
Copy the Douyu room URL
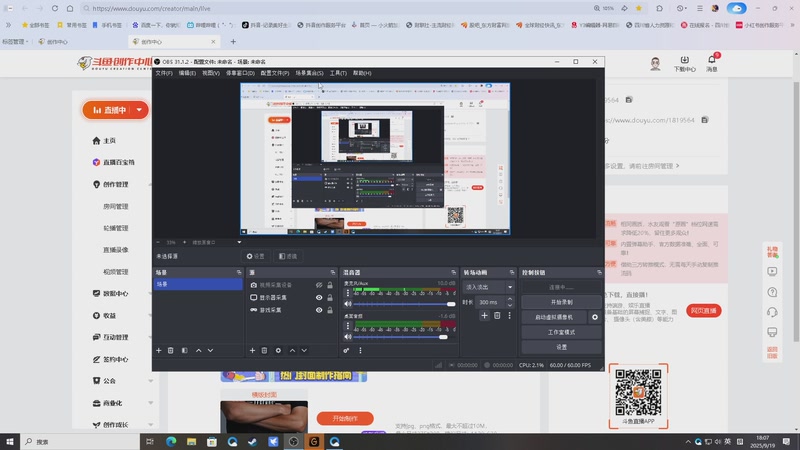(x=705, y=120)
